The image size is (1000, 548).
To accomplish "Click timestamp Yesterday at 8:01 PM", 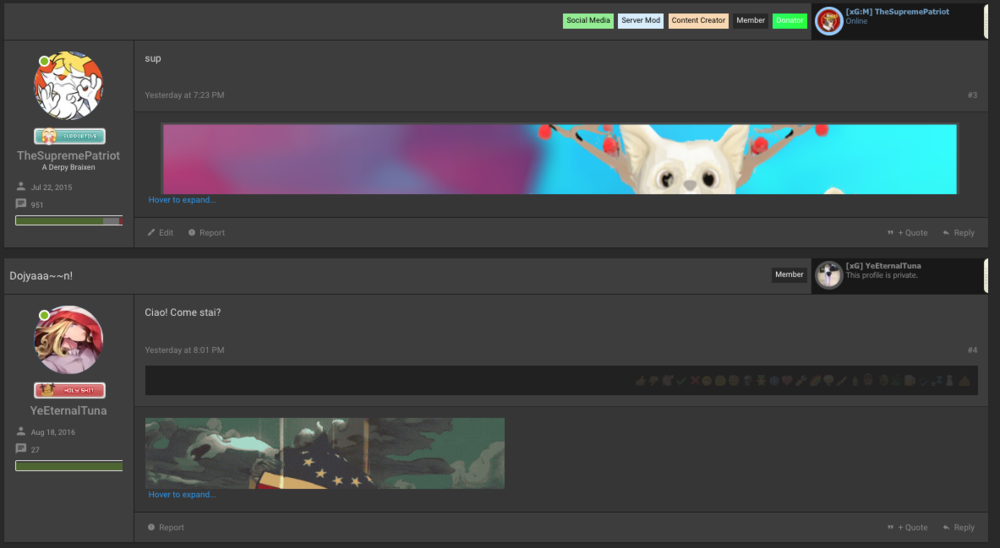I will (x=184, y=350).
